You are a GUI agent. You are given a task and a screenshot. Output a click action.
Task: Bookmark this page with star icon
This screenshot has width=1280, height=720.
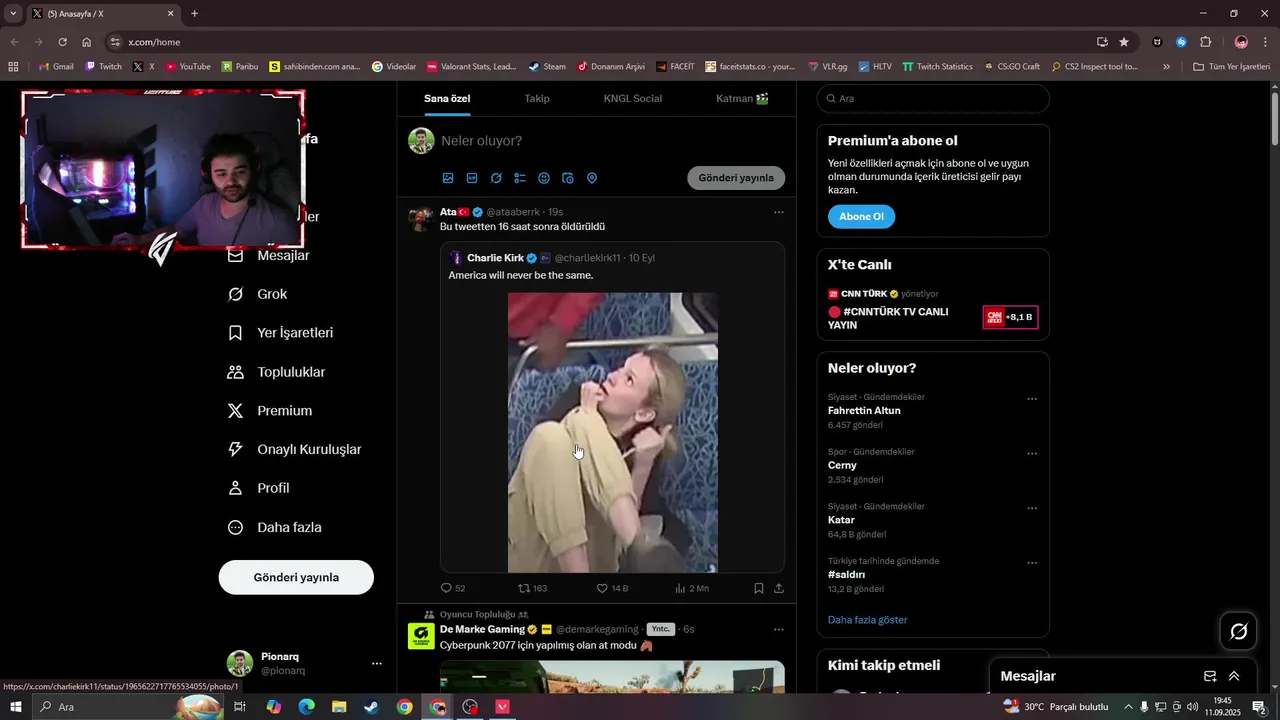point(1124,42)
